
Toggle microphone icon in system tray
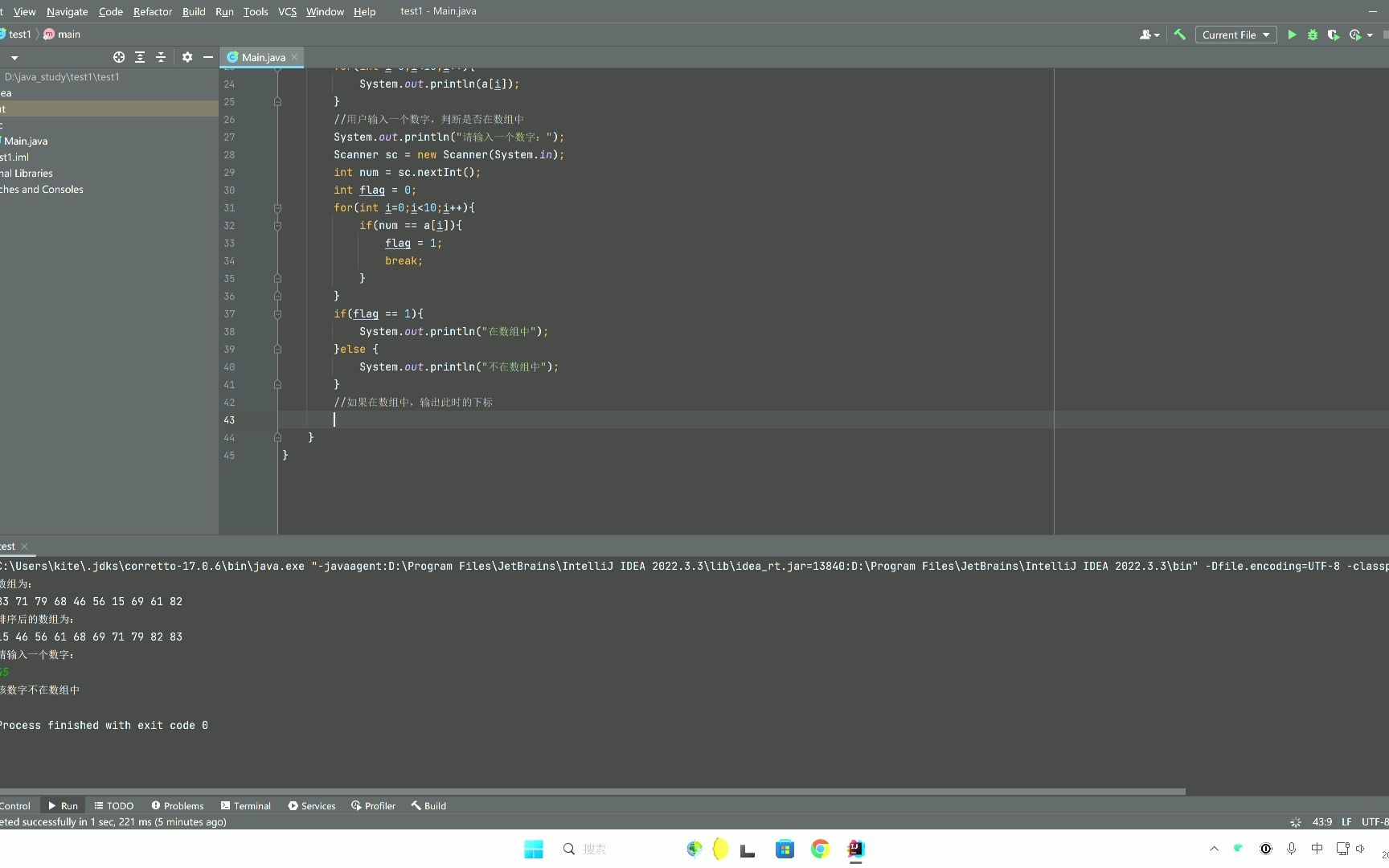tap(1292, 849)
